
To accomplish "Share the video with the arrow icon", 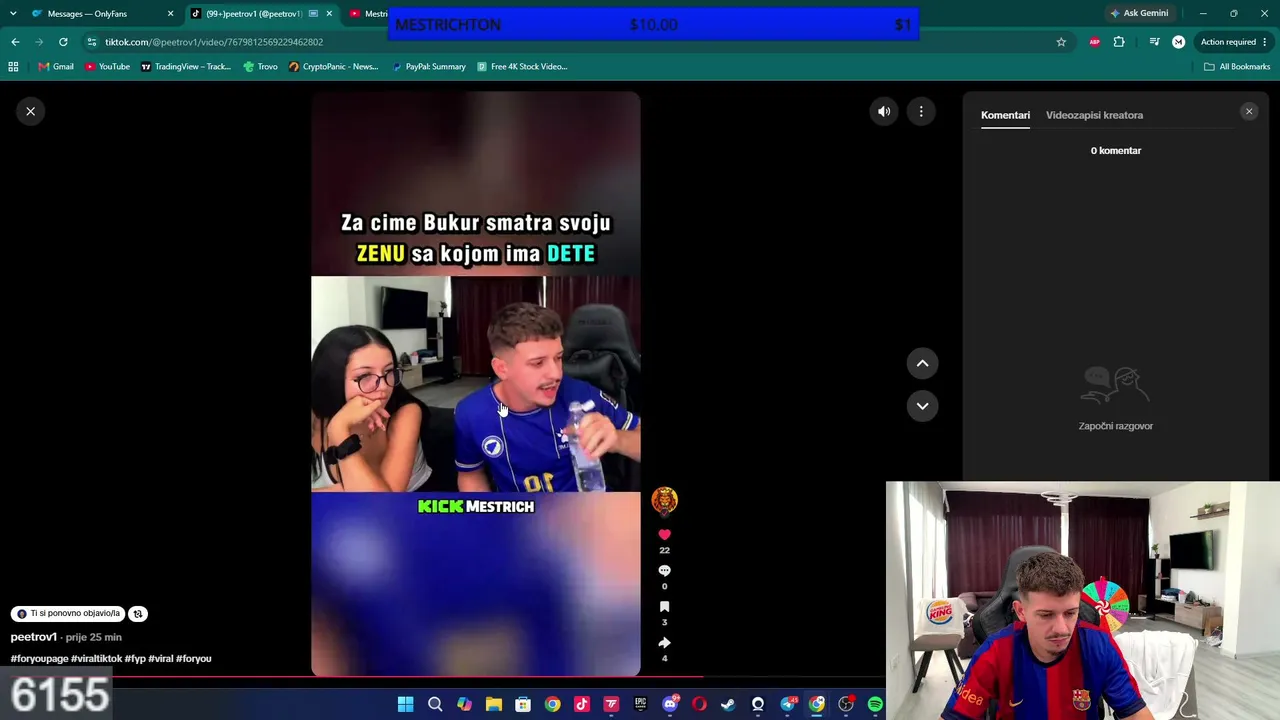I will (664, 643).
